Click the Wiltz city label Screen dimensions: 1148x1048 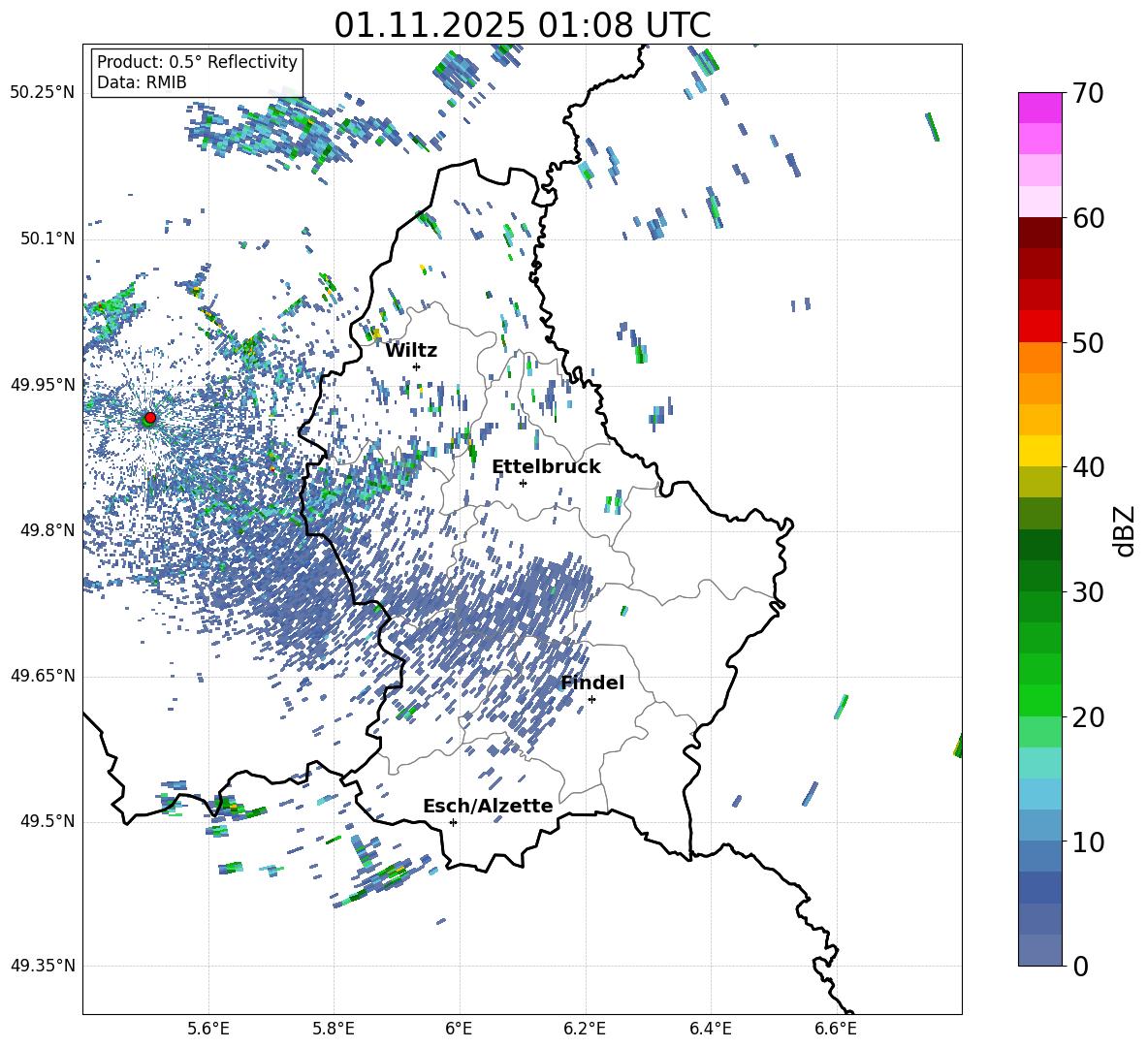[411, 351]
